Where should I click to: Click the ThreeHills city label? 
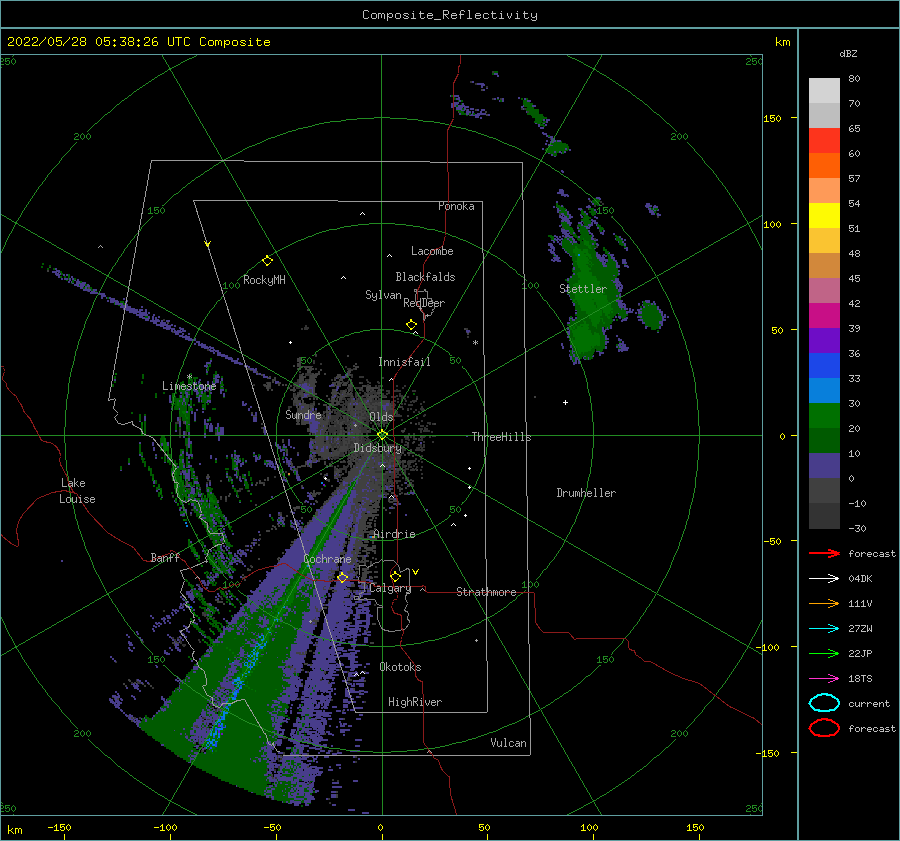tap(501, 437)
